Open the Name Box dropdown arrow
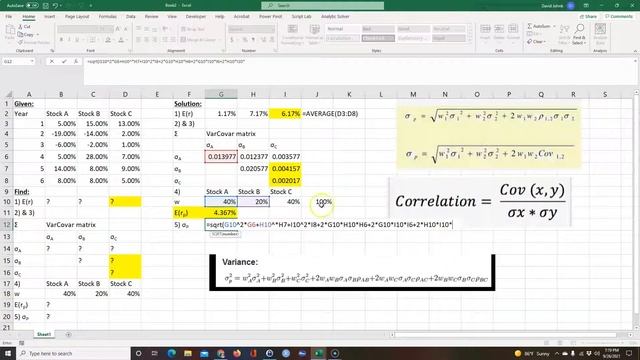This screenshot has width=640, height=360. (32, 62)
